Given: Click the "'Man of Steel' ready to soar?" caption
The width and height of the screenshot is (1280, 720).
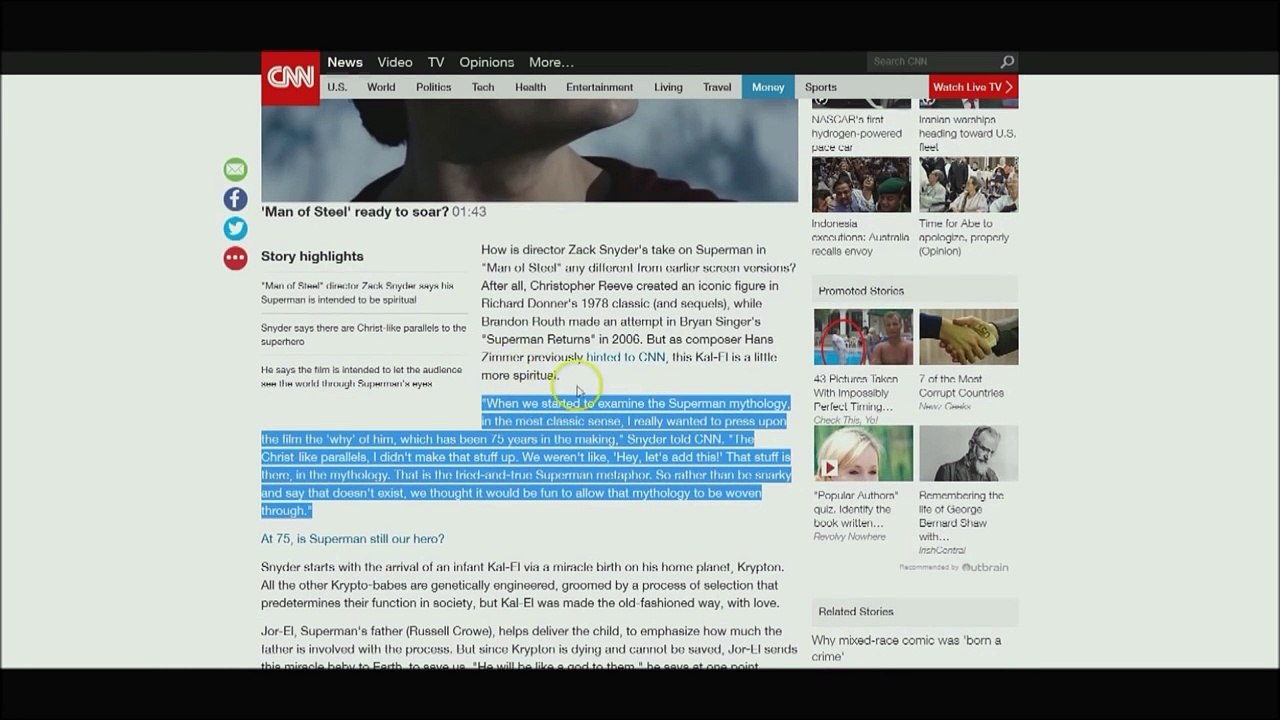Looking at the screenshot, I should (355, 212).
